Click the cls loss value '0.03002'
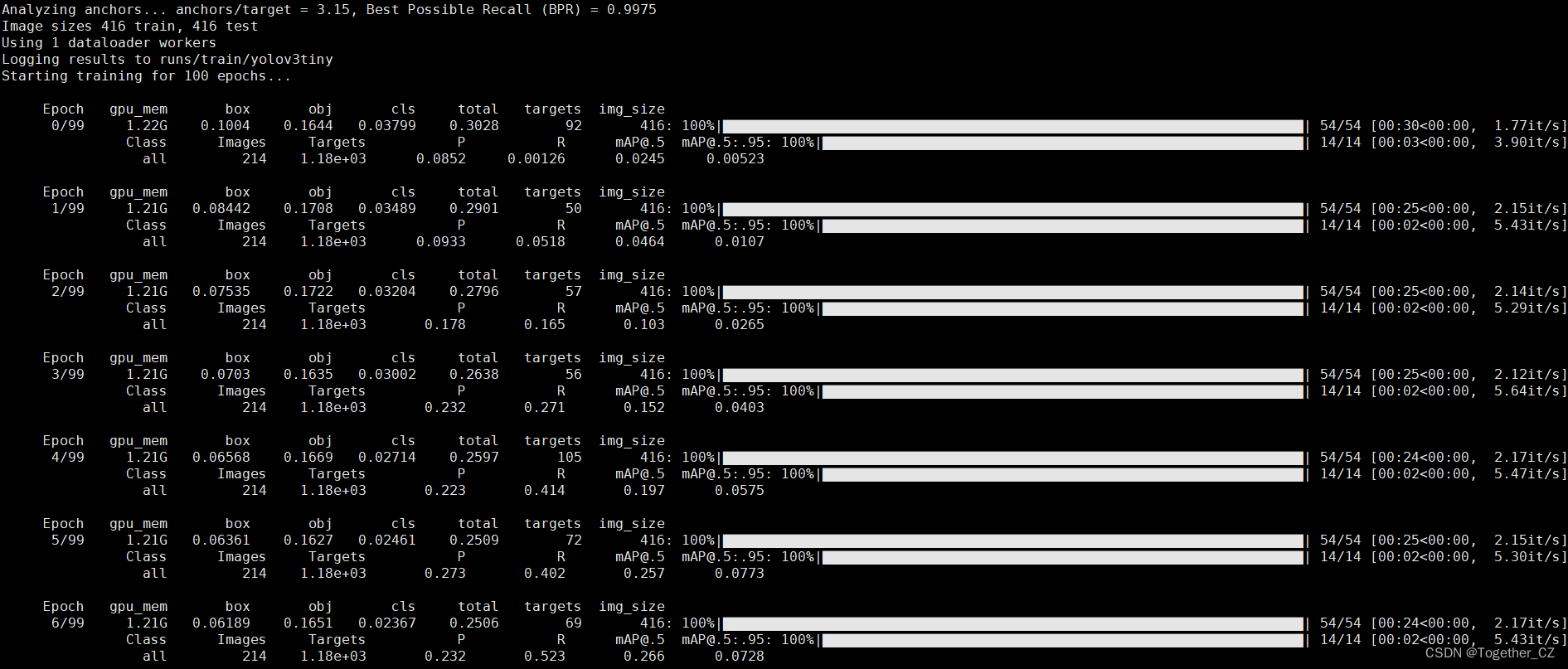 tap(387, 375)
